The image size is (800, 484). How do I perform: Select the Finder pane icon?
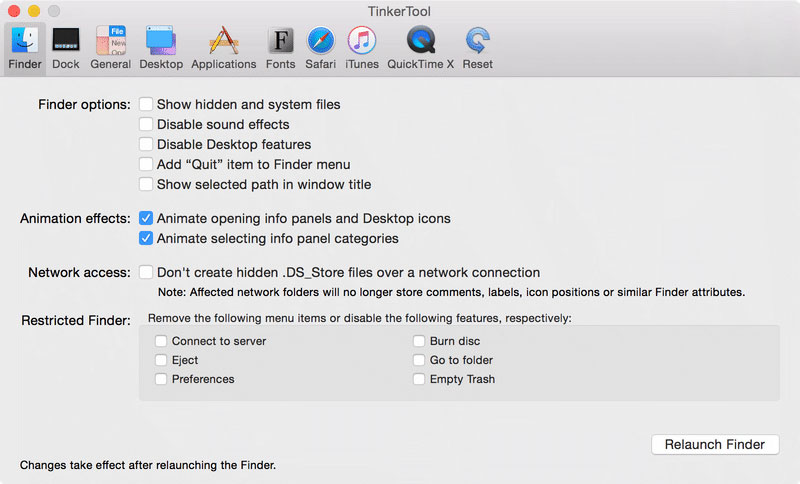click(x=25, y=41)
